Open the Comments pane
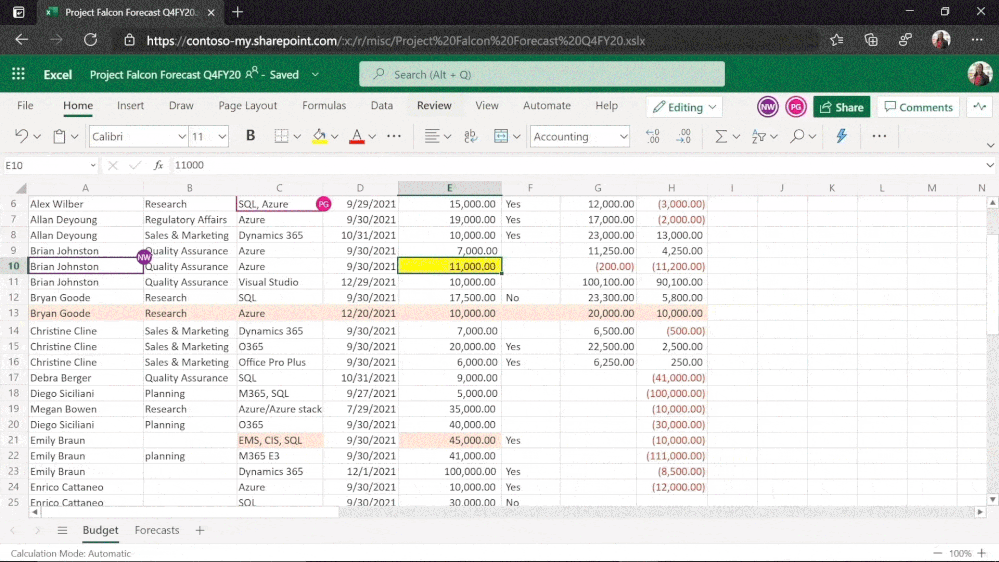This screenshot has width=999, height=562. click(x=918, y=107)
